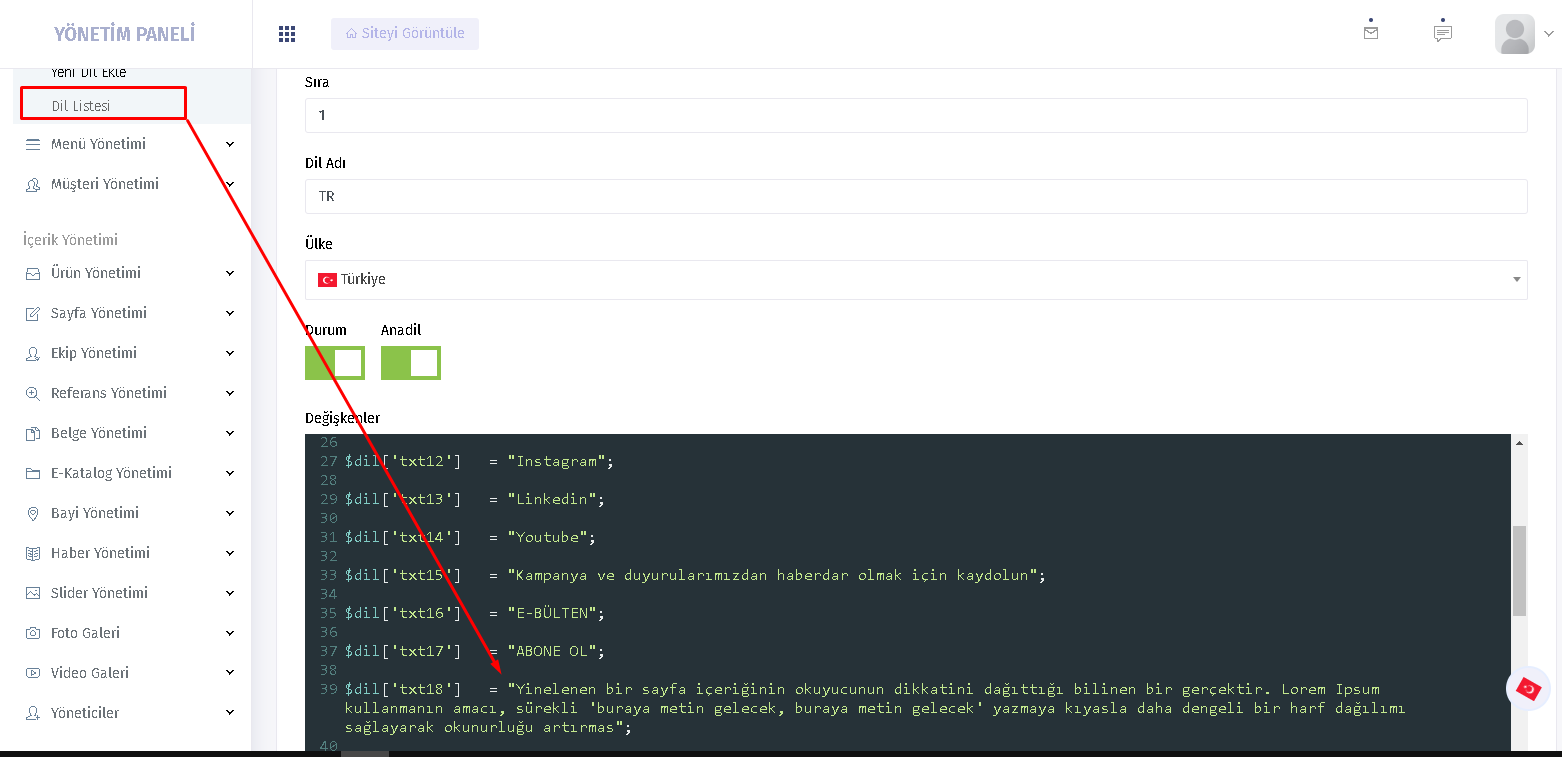1562x757 pixels.
Task: Click the Menü Yönetimi hamburger icon
Action: (33, 144)
